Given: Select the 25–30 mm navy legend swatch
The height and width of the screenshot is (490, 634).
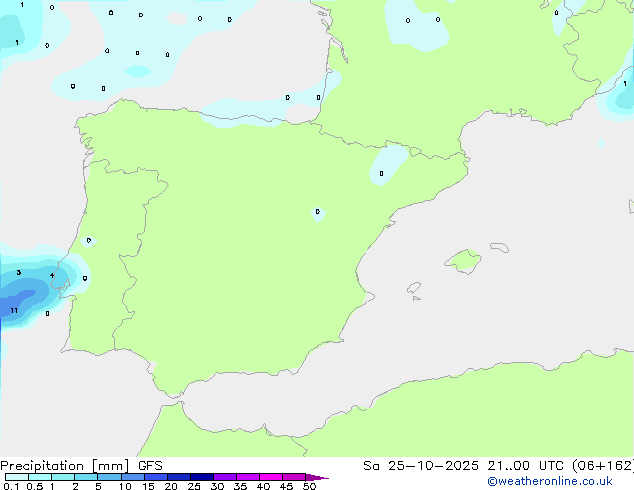Looking at the screenshot, I should click(x=202, y=477).
